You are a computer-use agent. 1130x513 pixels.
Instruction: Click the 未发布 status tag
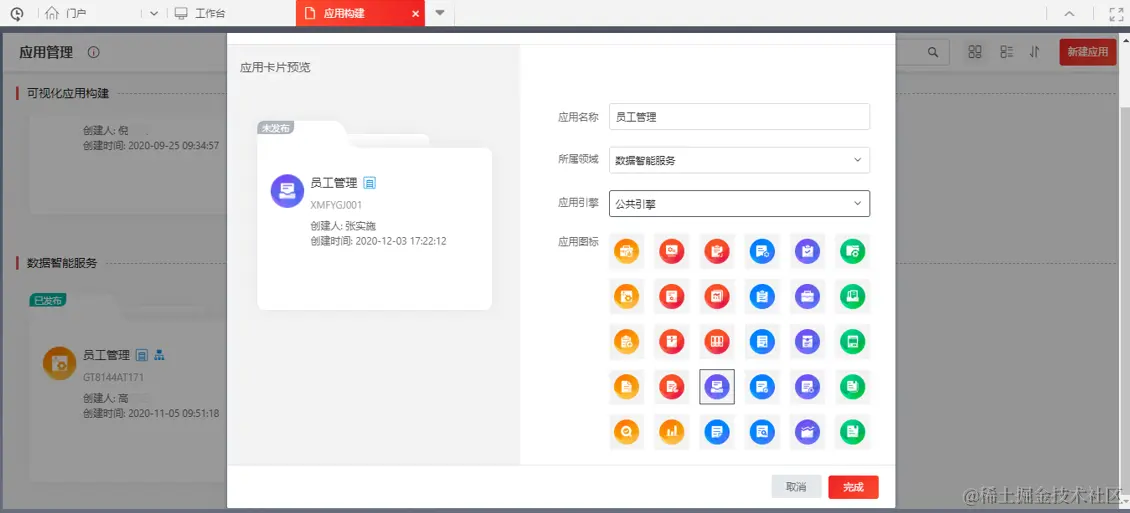click(275, 128)
